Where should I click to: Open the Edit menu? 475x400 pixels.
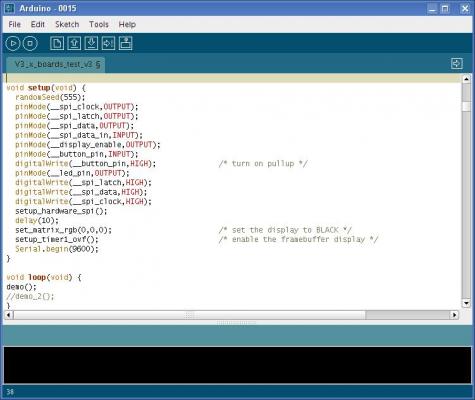pos(37,24)
